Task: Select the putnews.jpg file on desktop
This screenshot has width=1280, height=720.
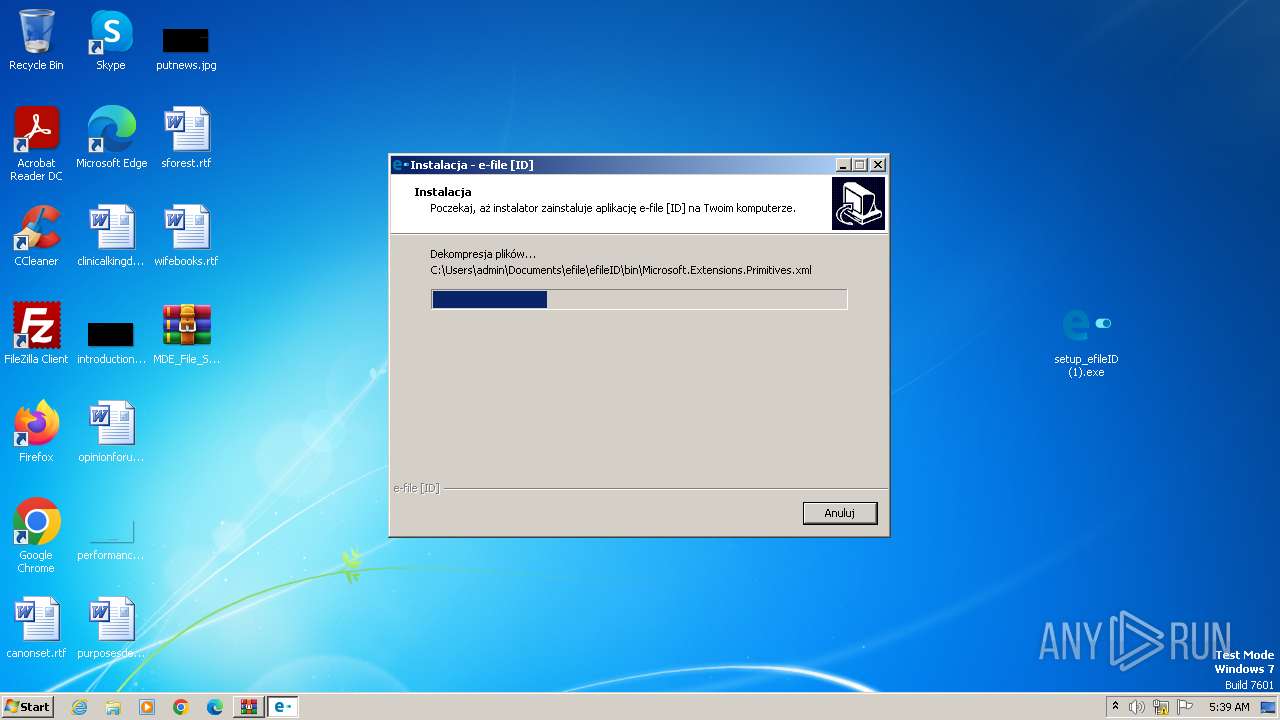Action: [x=186, y=48]
